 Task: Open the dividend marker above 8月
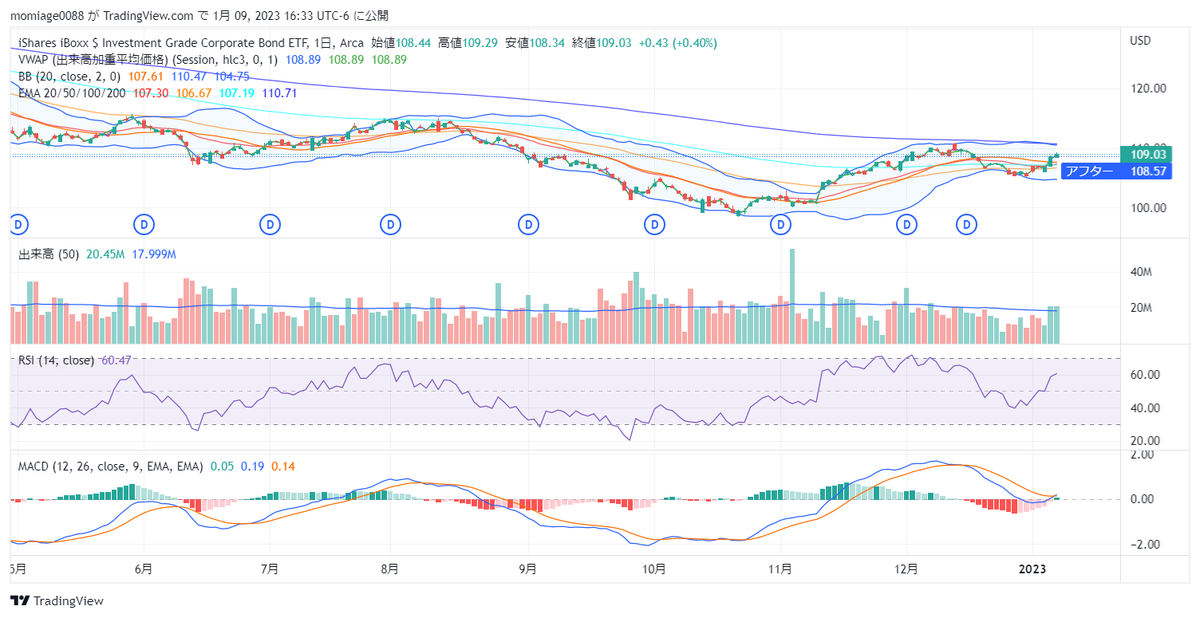[391, 226]
